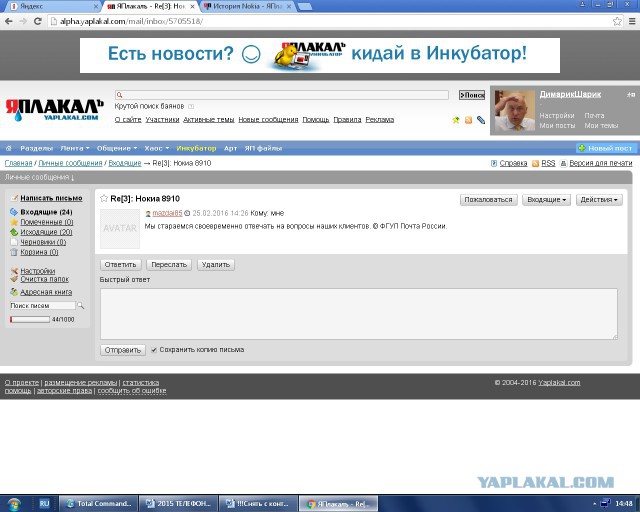Click the home icon in blue navigation bar

(11, 148)
